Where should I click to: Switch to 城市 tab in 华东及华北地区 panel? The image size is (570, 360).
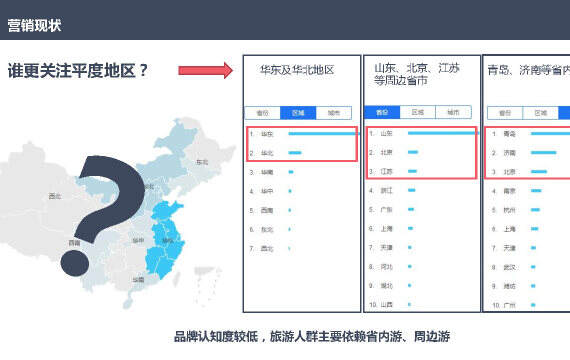[334, 113]
